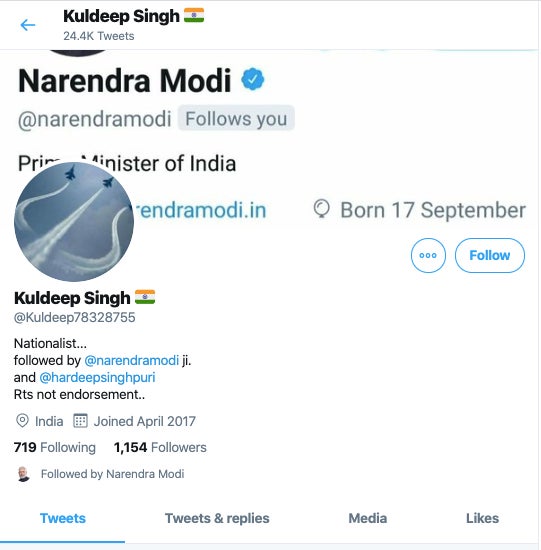Open the @hardeepsinghpuri mention link
The width and height of the screenshot is (541, 550).
click(x=97, y=378)
